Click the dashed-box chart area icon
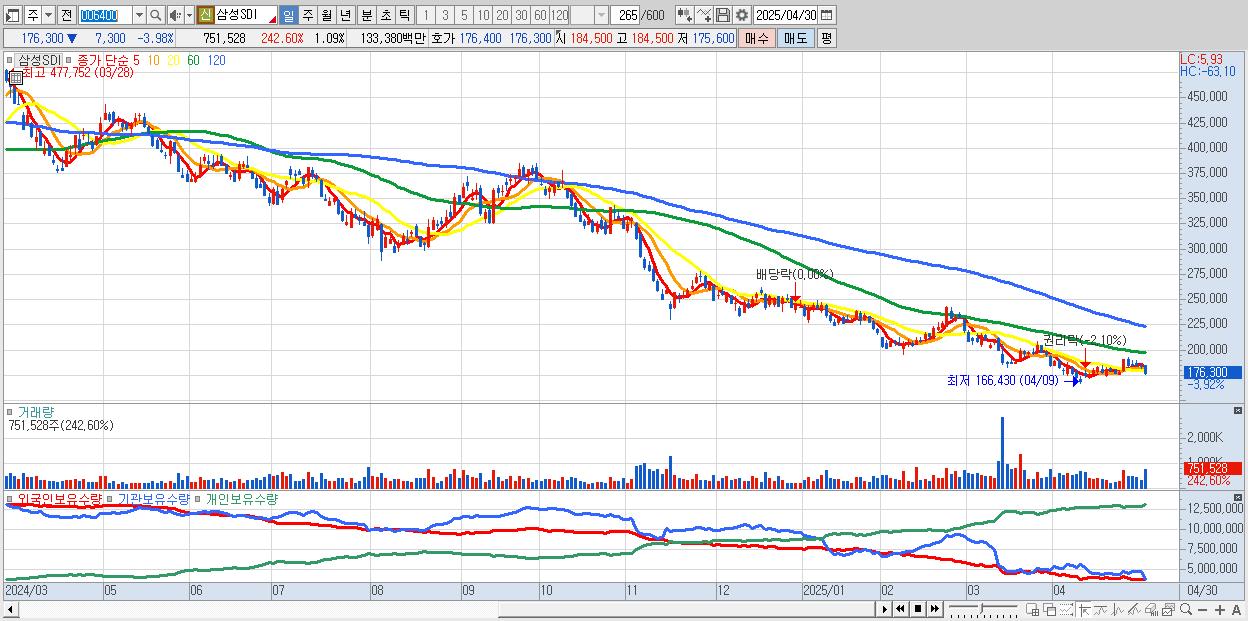The width and height of the screenshot is (1248, 621). [x=1066, y=609]
